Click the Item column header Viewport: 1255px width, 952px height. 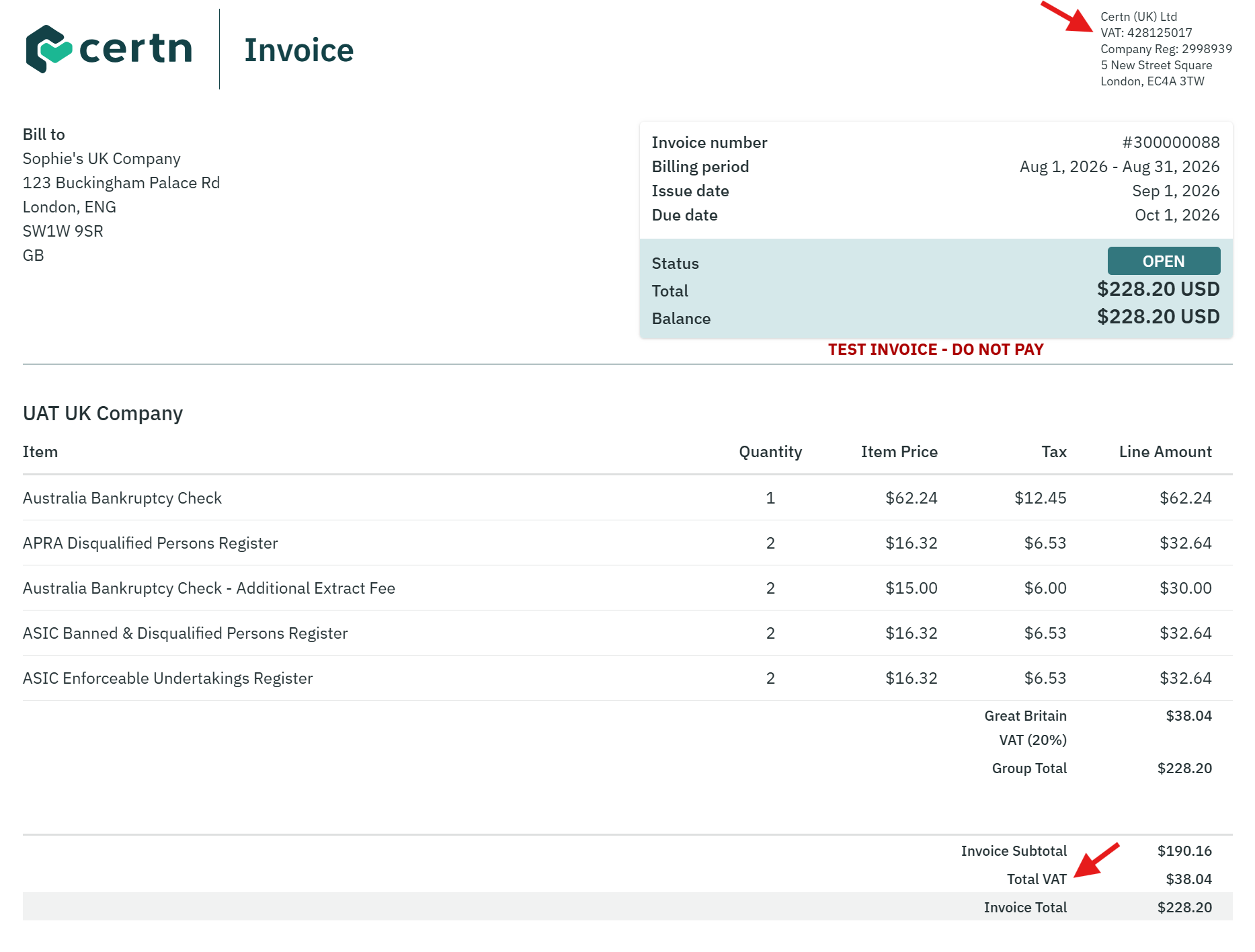40,452
